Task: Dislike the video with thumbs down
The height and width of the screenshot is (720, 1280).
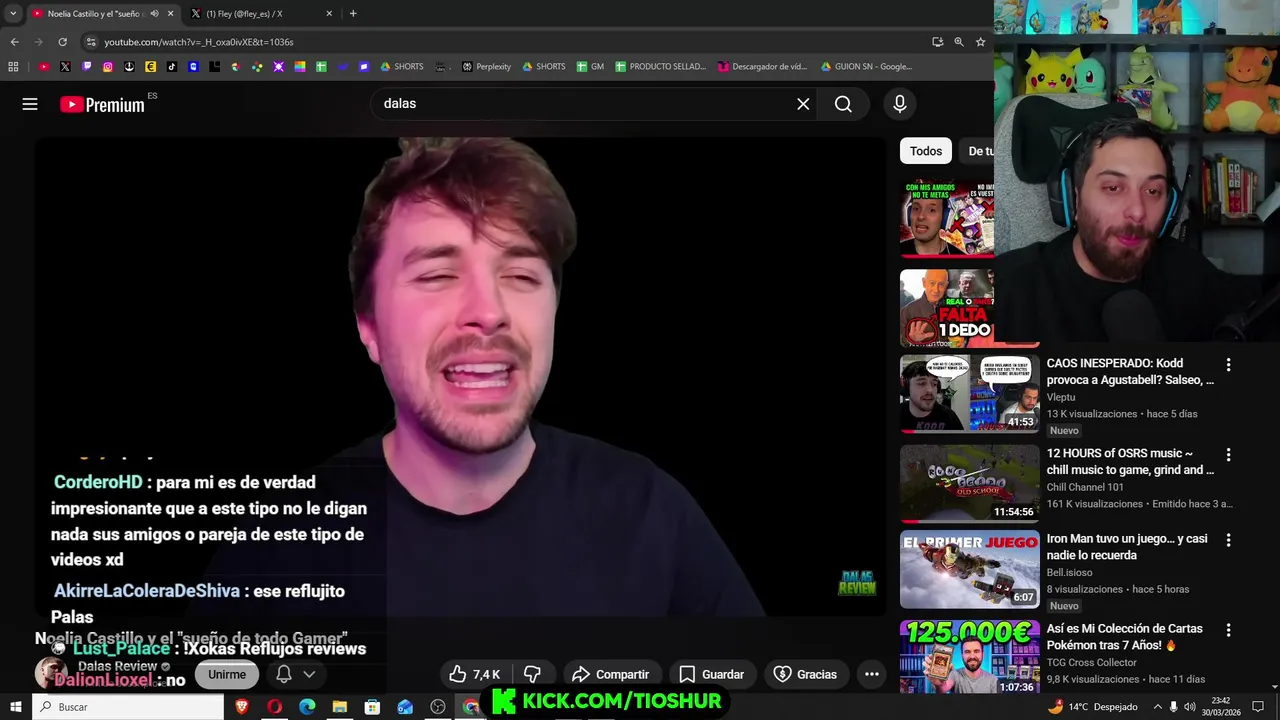Action: (x=533, y=674)
